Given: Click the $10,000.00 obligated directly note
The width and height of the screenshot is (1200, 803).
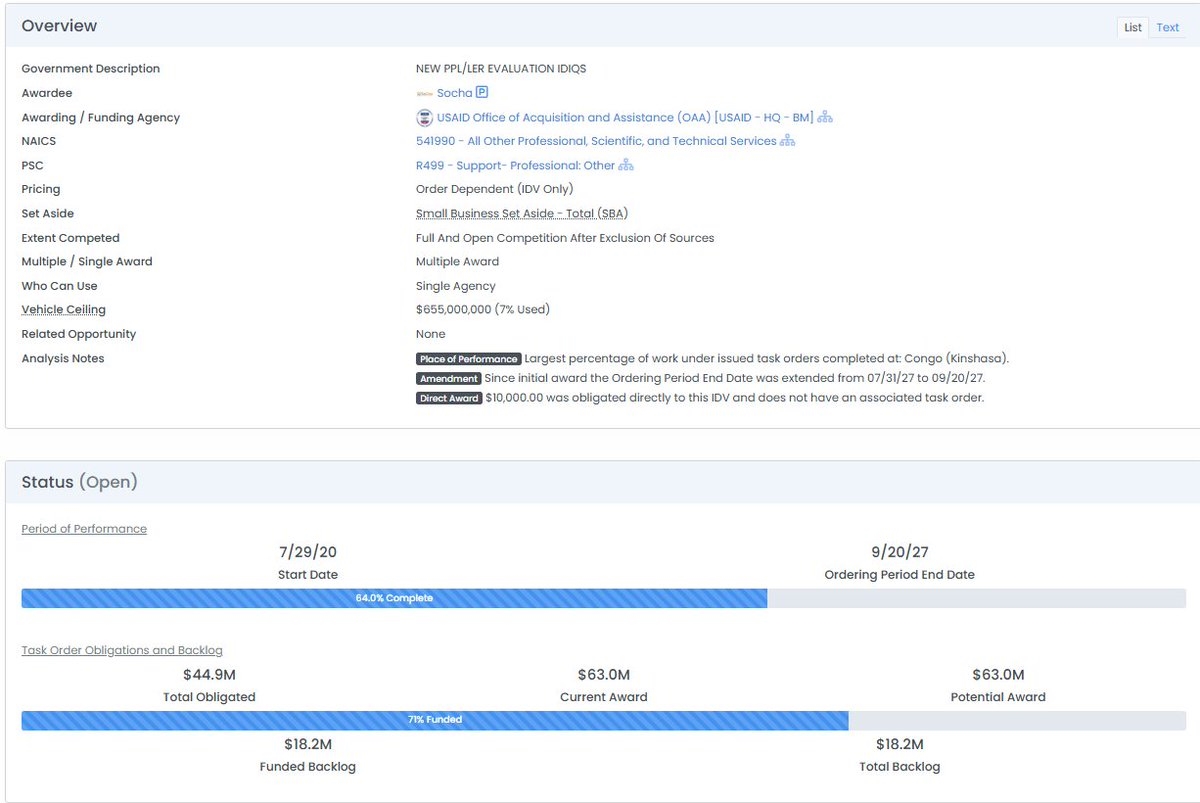Looking at the screenshot, I should click(x=735, y=398).
